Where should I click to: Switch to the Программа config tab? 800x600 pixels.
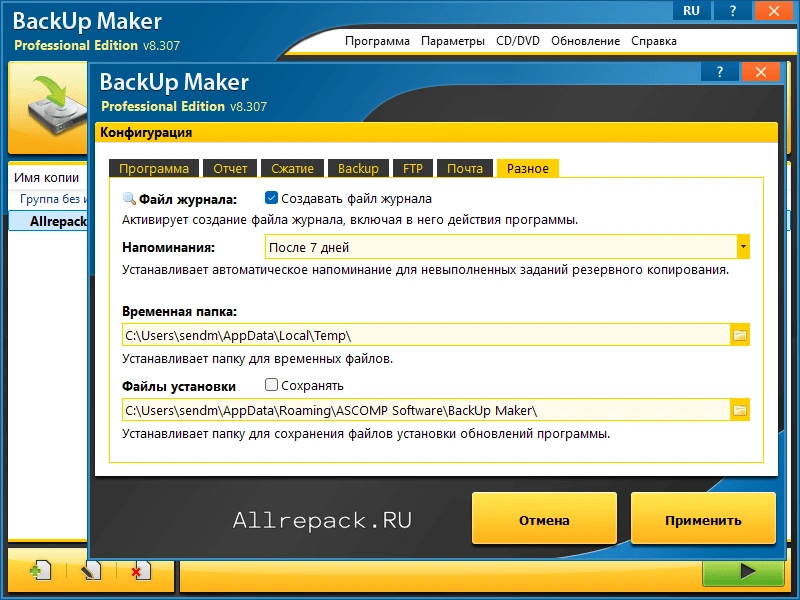point(154,168)
